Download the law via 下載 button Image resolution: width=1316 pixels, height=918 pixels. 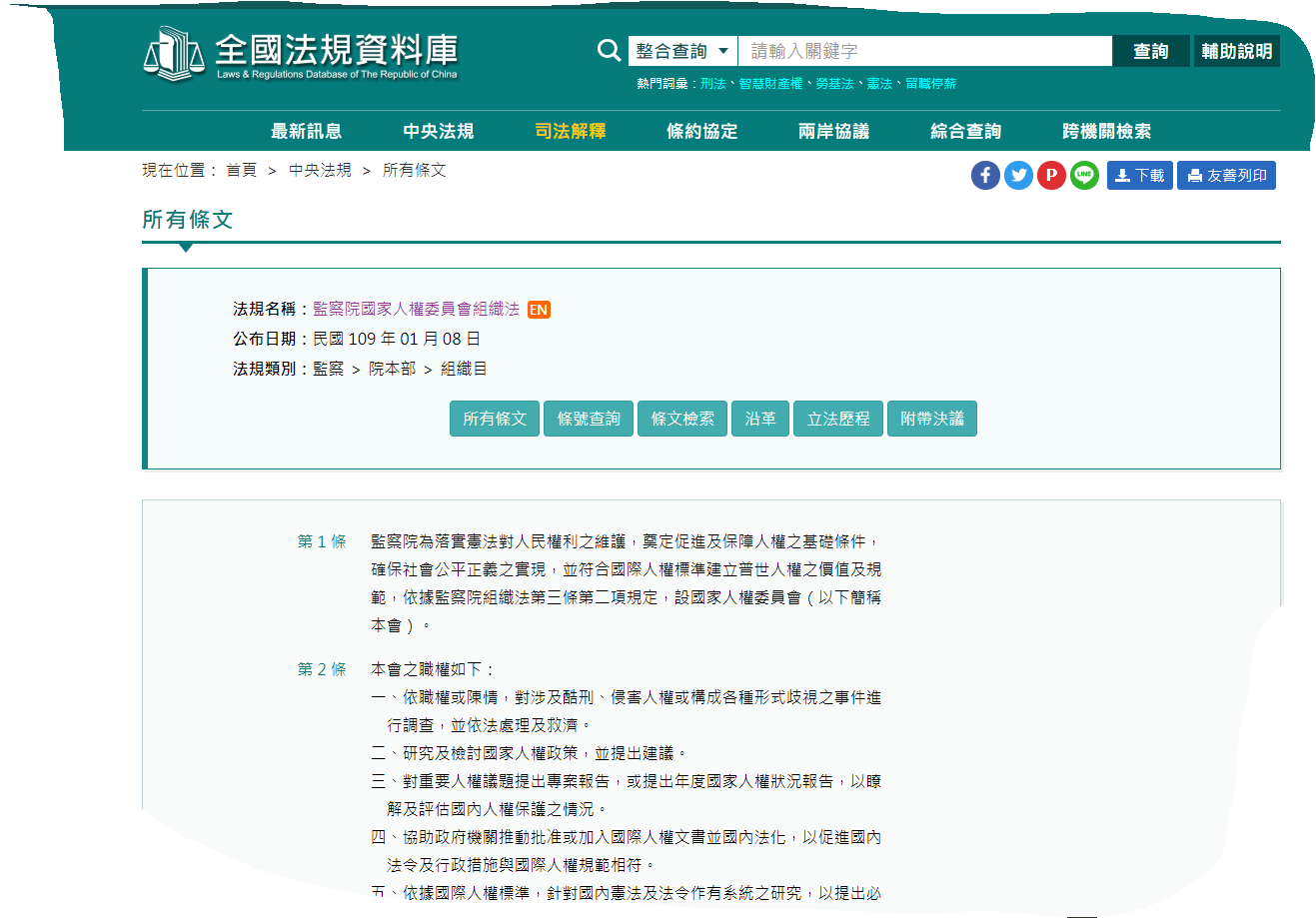click(1139, 176)
